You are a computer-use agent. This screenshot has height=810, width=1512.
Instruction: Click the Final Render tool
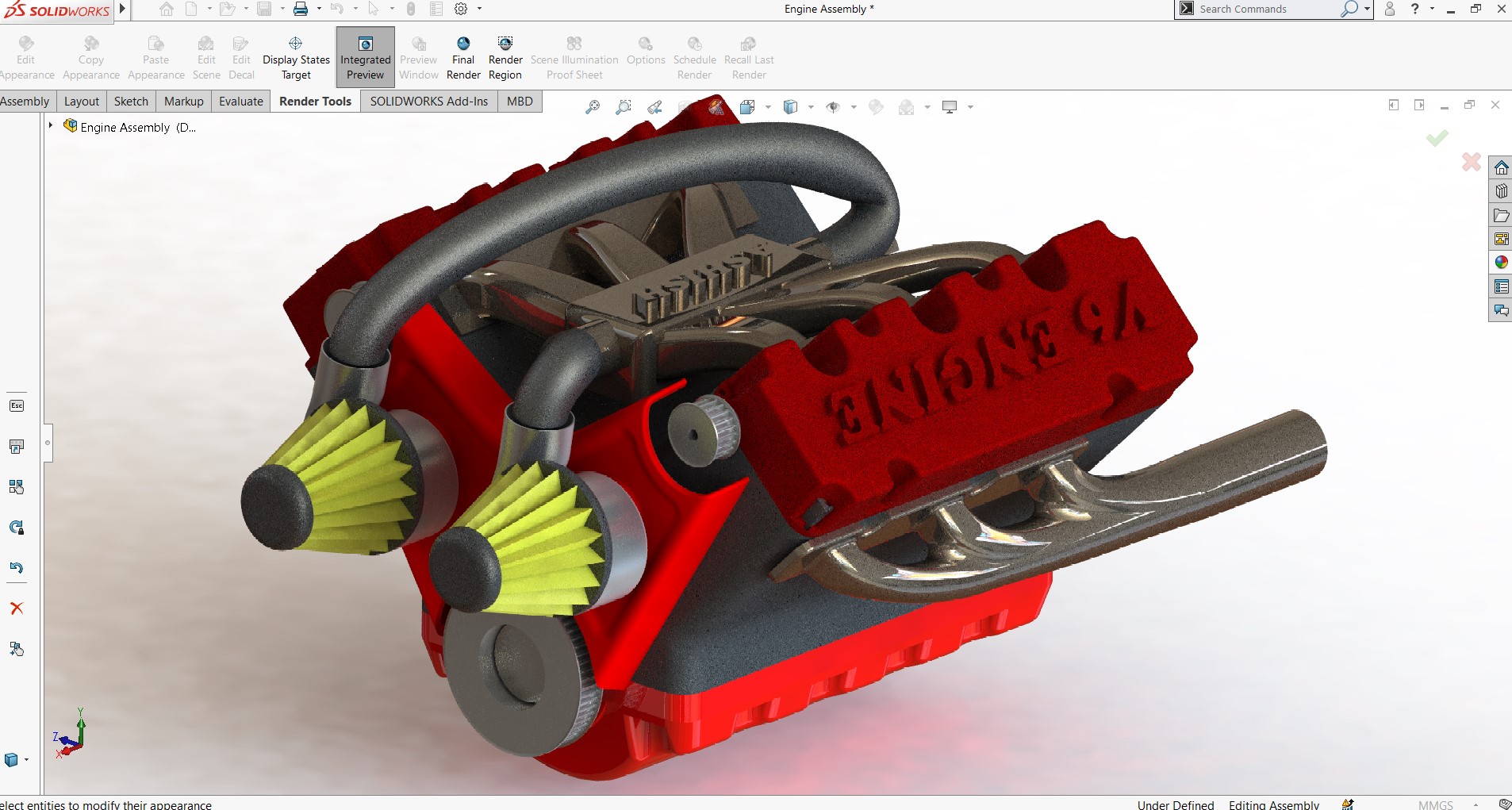click(x=463, y=58)
